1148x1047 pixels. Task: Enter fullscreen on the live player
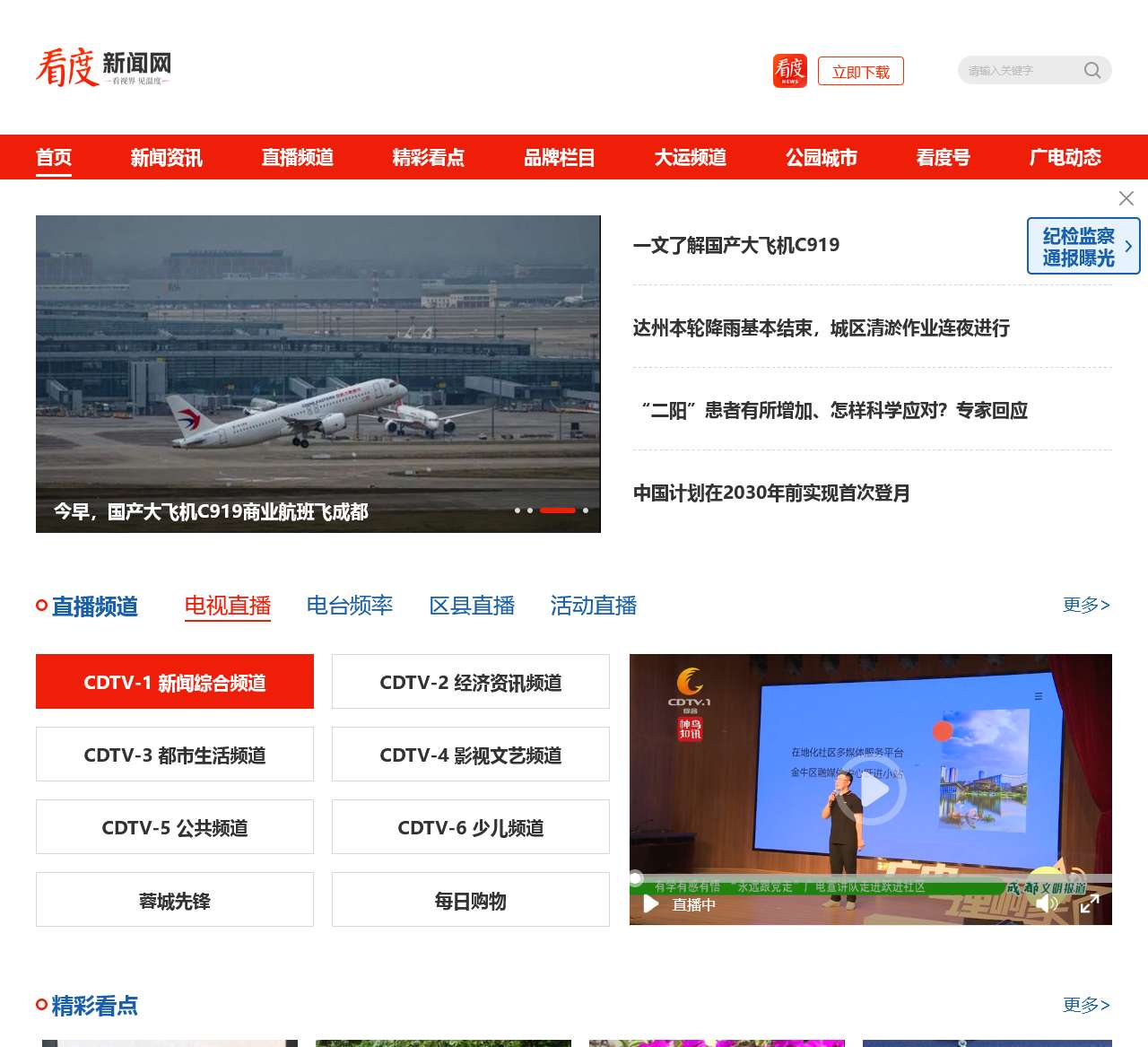1090,903
